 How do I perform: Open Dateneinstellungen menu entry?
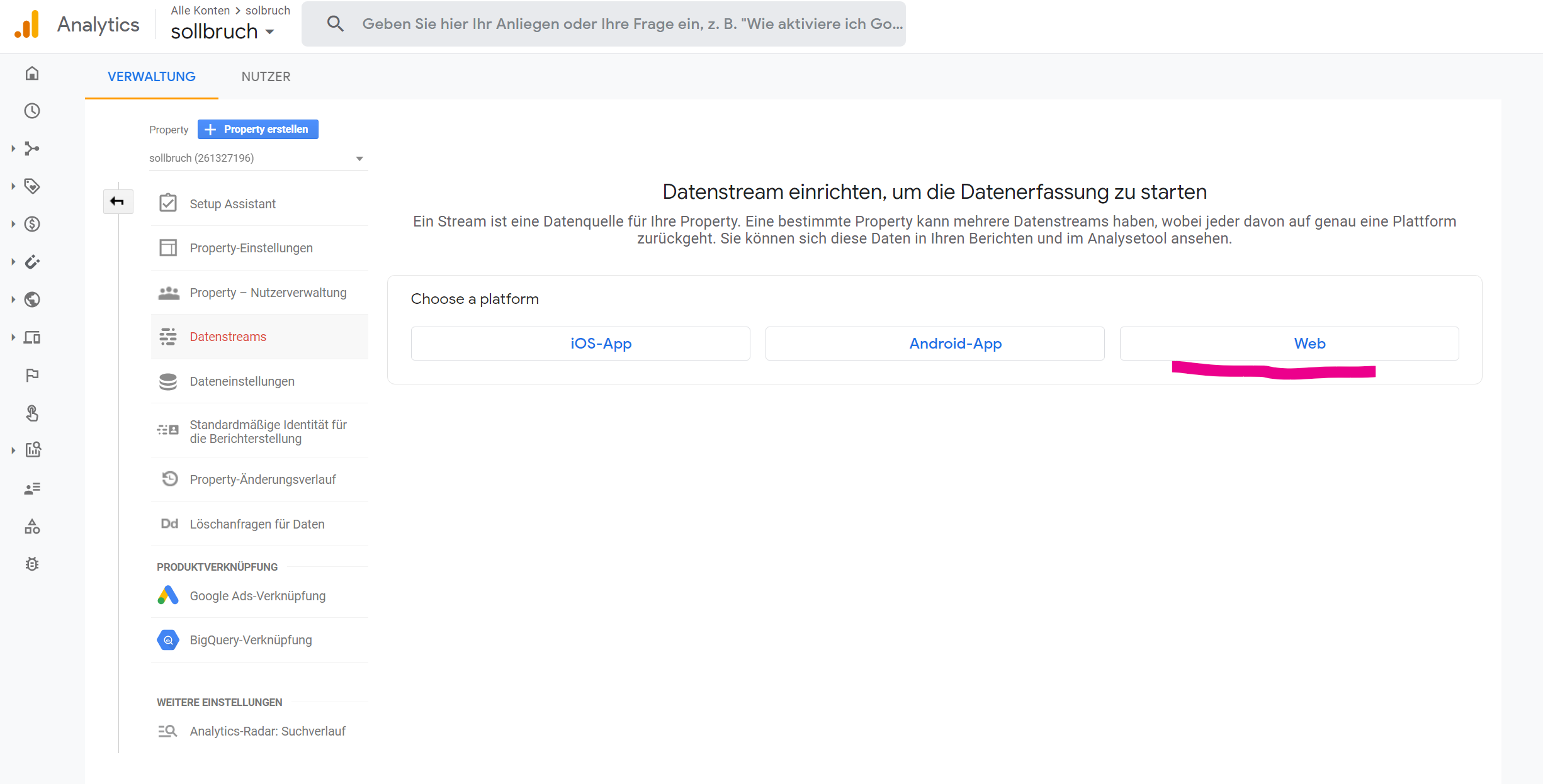[x=259, y=381]
